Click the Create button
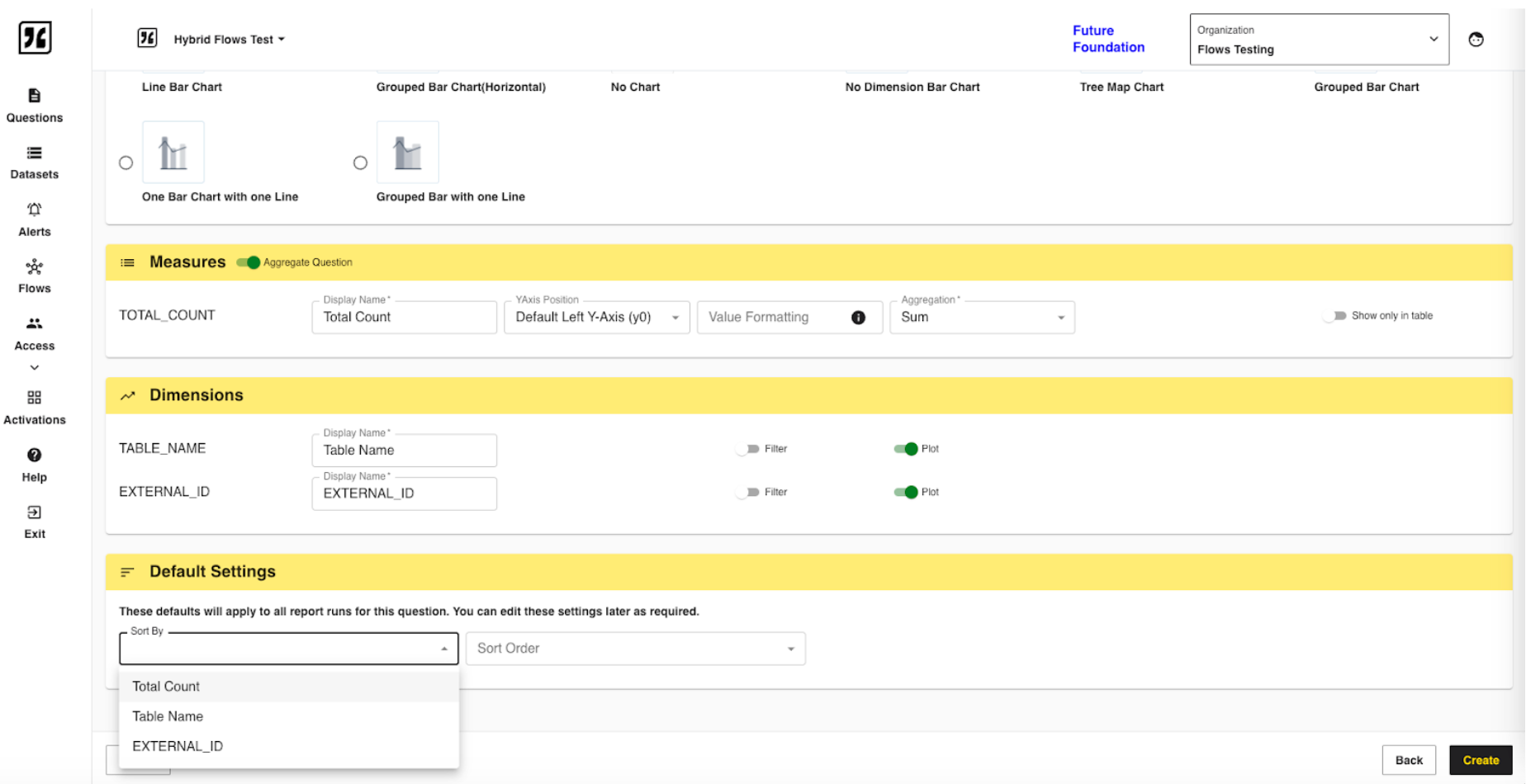Screen dimensions: 1526x784 [1481, 760]
